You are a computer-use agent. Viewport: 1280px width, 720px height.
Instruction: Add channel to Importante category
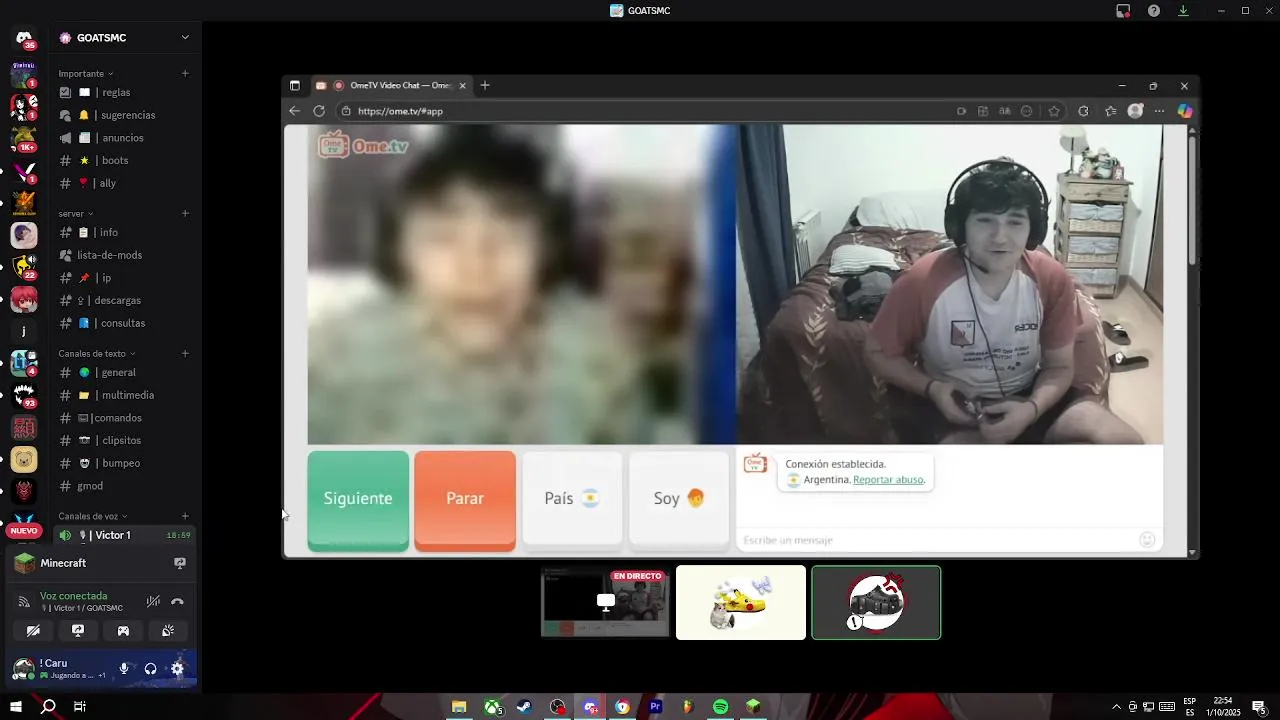[185, 73]
